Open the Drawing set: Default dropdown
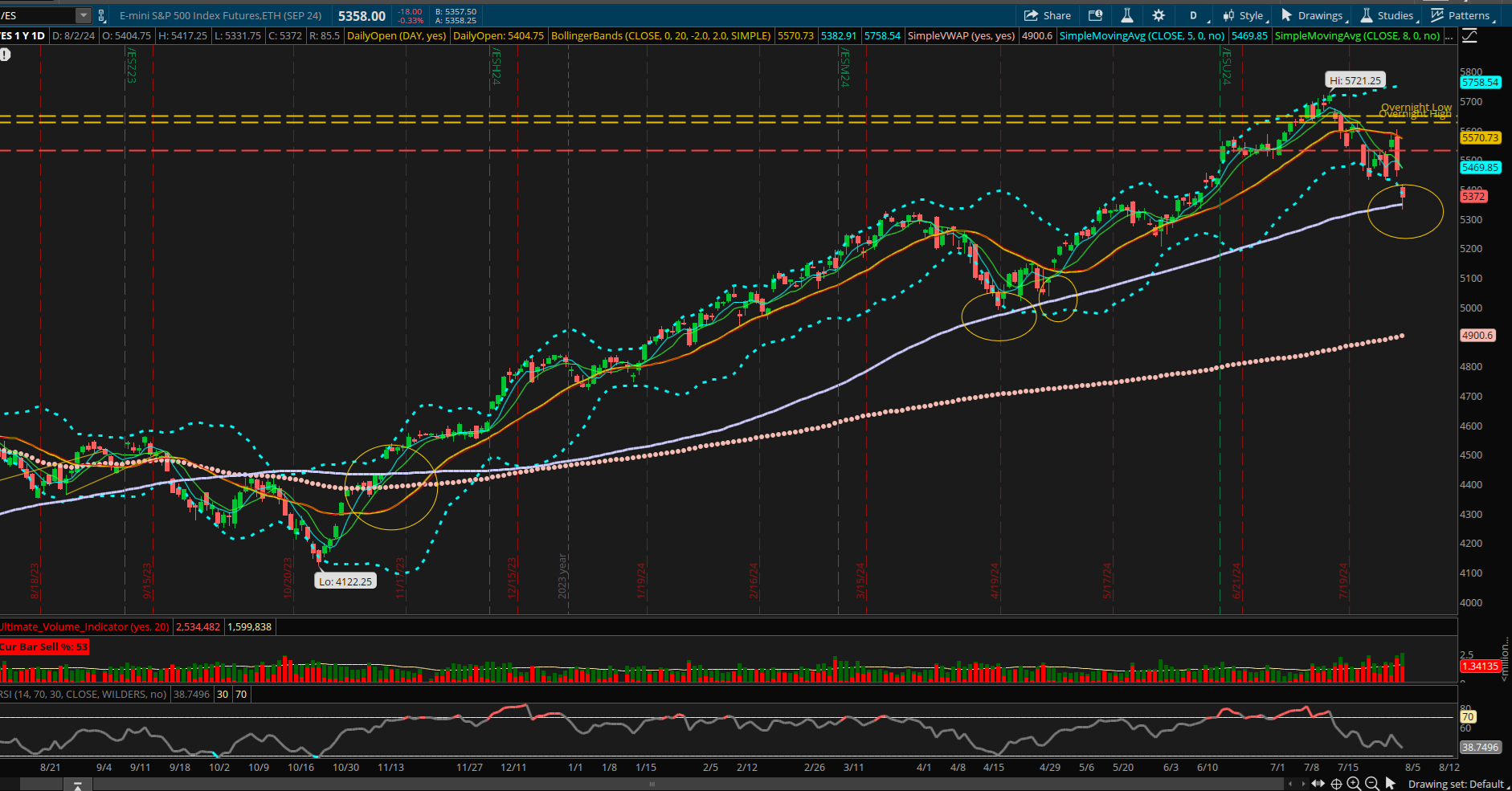The image size is (1512, 791). (x=1458, y=784)
